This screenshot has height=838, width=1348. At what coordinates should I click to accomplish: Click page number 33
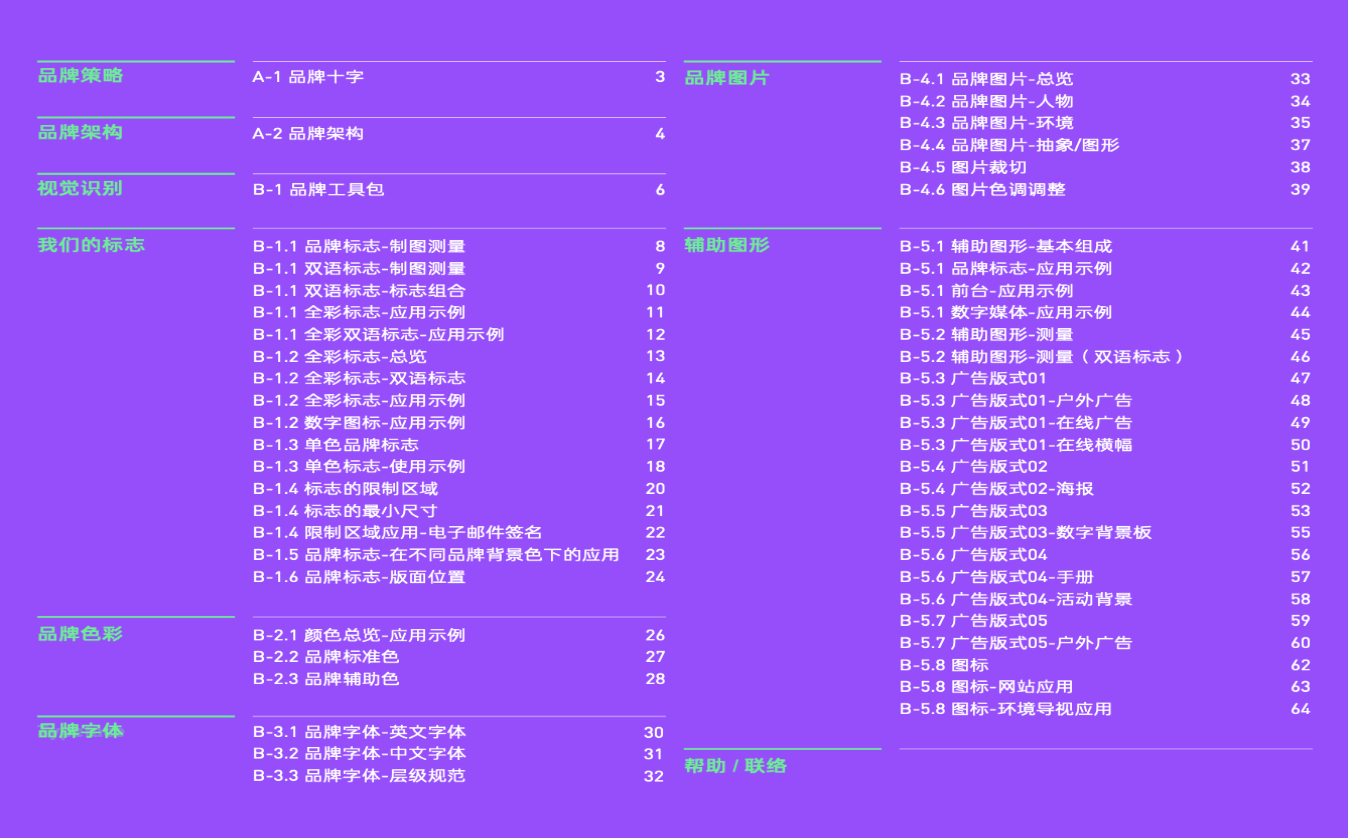click(x=1300, y=79)
